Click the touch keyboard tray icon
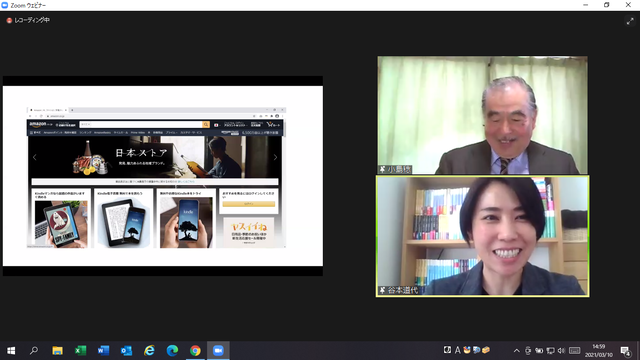The width and height of the screenshot is (640, 360). (575, 351)
